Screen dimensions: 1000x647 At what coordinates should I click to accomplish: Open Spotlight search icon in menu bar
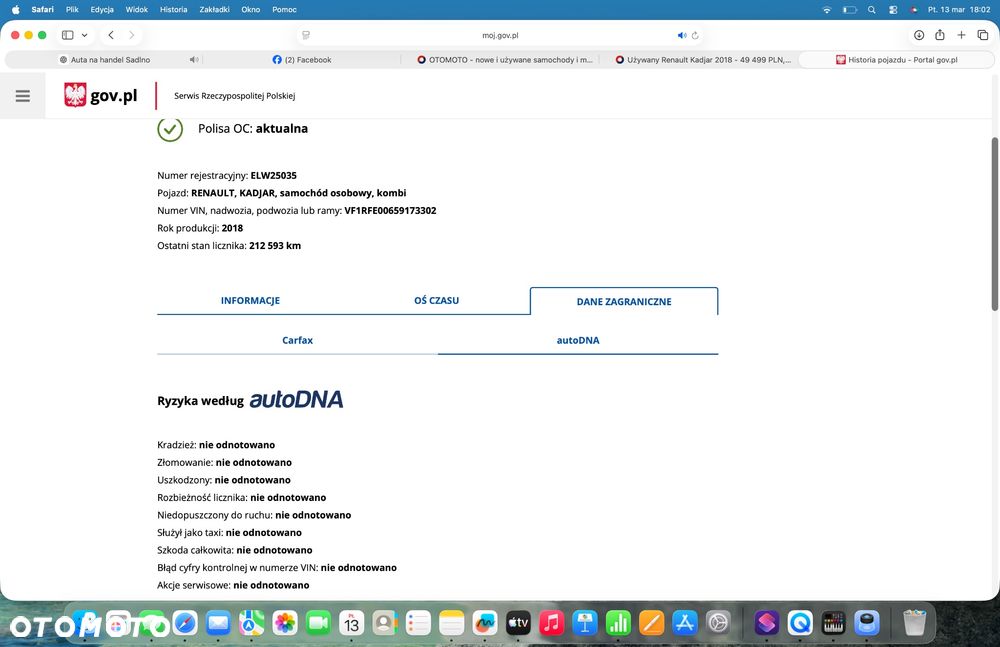[872, 10]
